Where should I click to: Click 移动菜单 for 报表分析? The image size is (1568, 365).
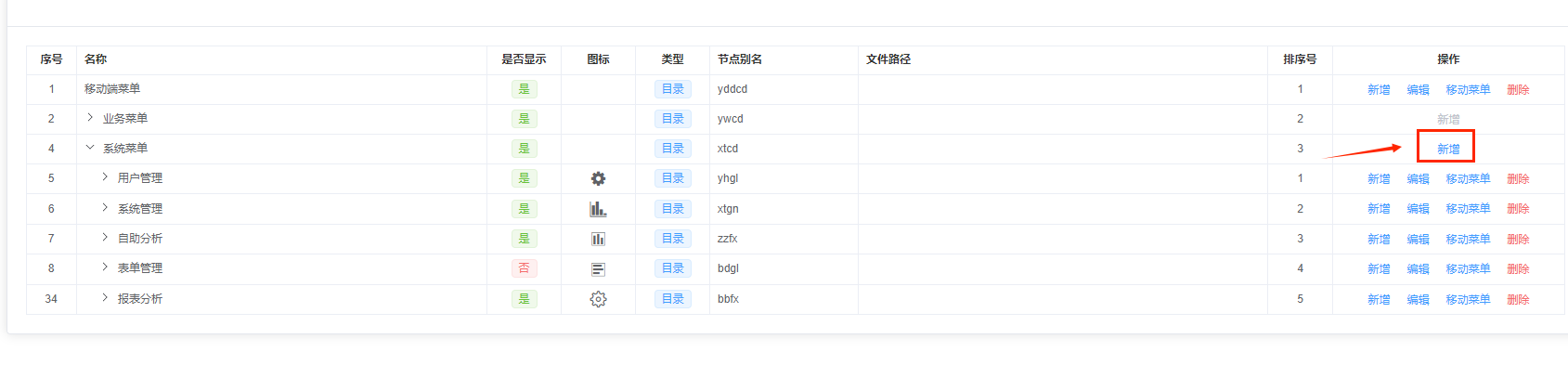(x=1468, y=300)
